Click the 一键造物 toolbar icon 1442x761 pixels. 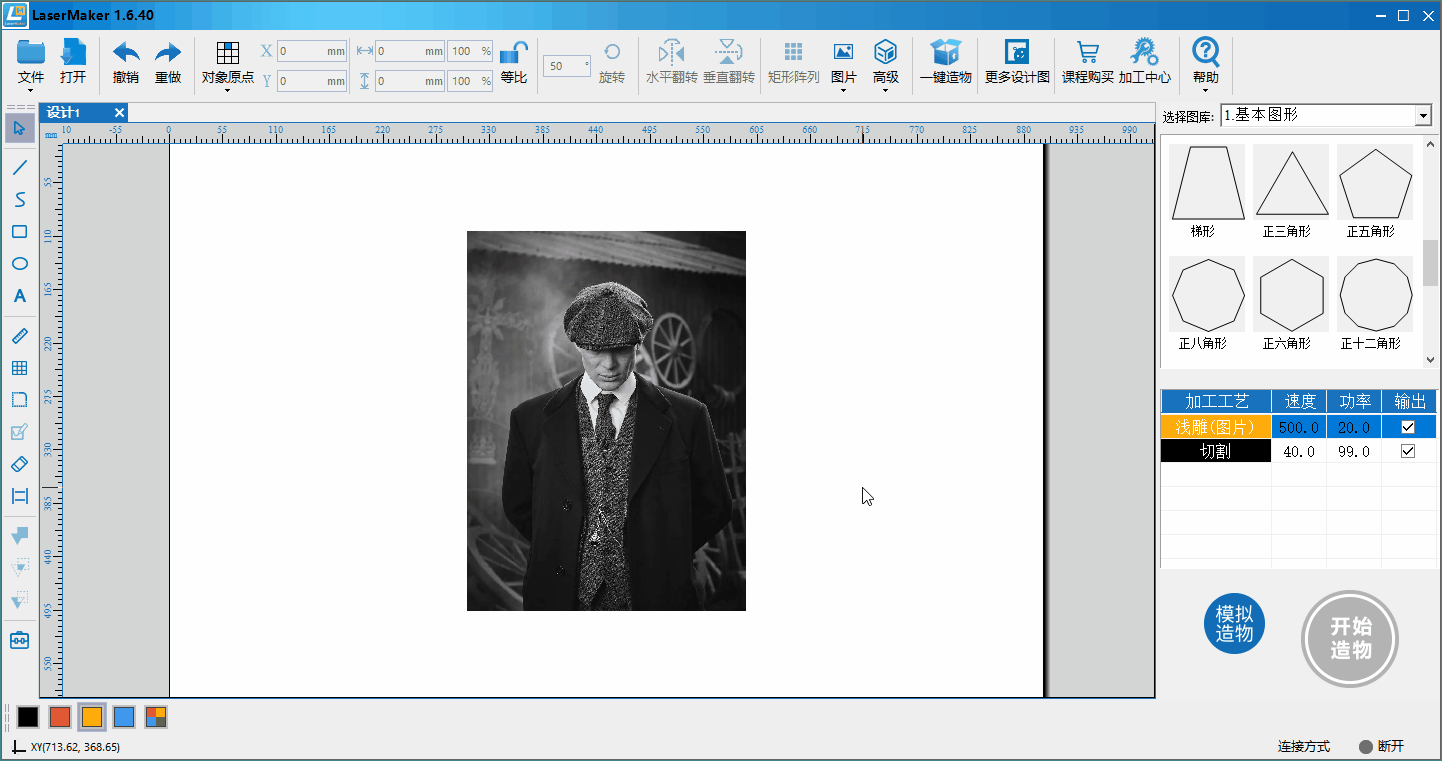point(945,62)
